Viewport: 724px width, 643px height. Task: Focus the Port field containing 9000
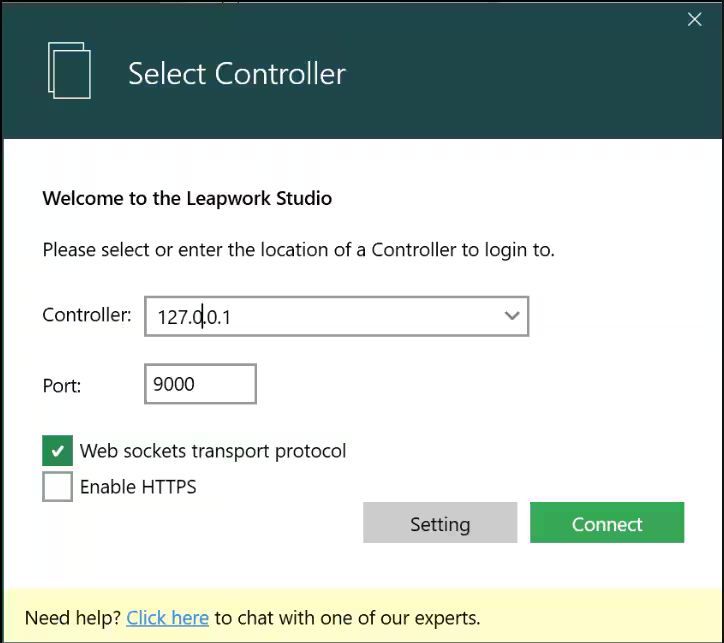200,384
